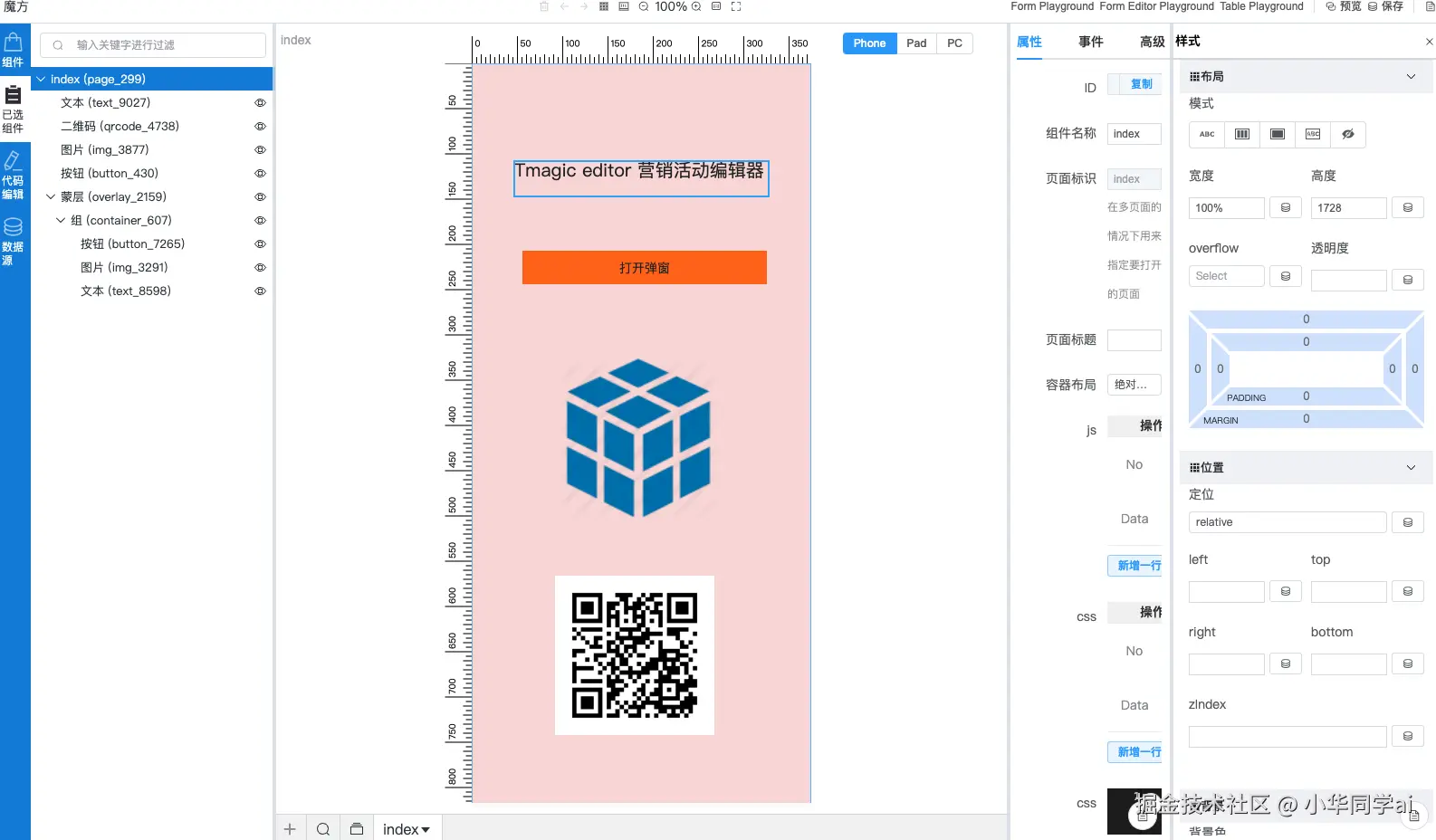Collapse the index (page_299) tree node
This screenshot has height=840, width=1436.
click(x=41, y=80)
